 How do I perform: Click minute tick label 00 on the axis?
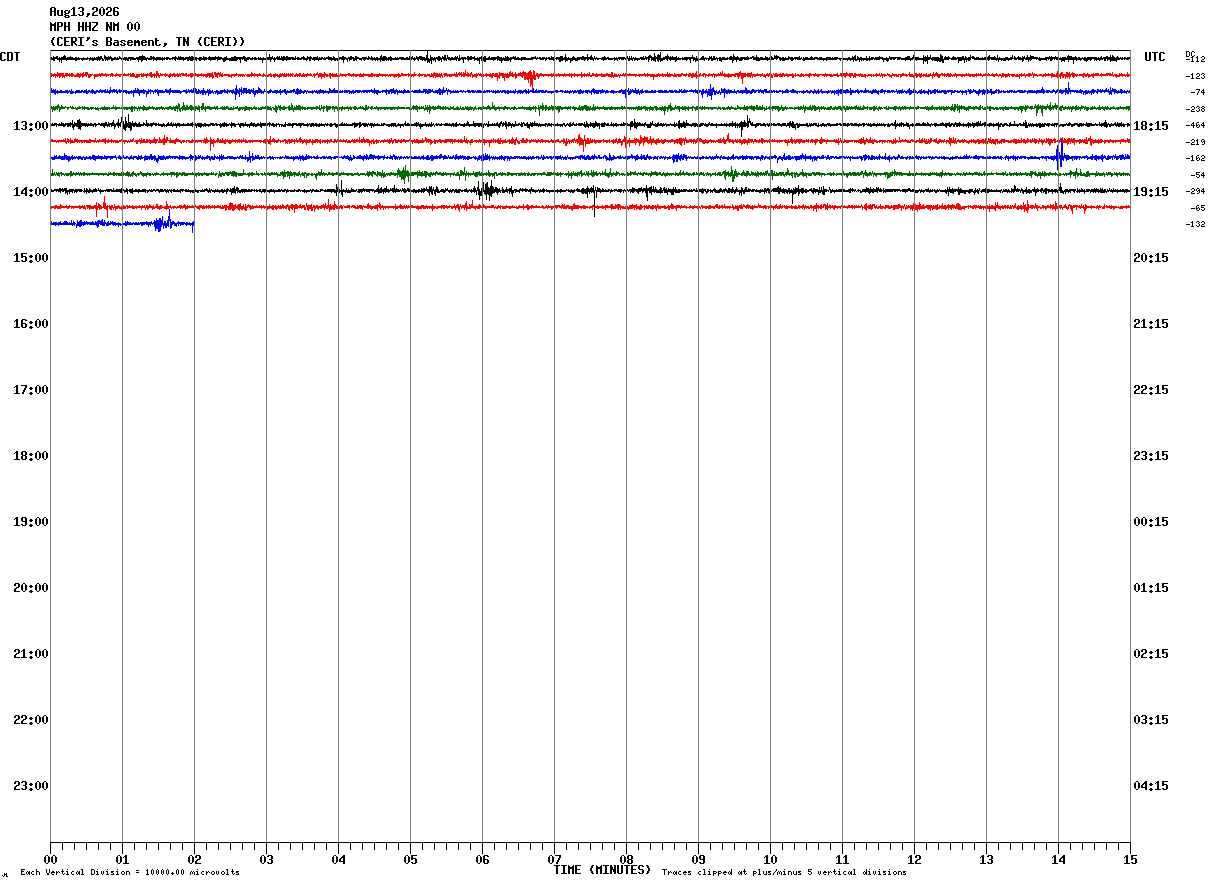pyautogui.click(x=50, y=860)
